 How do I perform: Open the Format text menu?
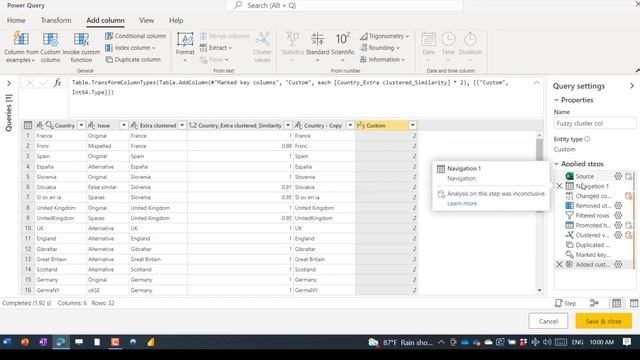click(x=185, y=47)
